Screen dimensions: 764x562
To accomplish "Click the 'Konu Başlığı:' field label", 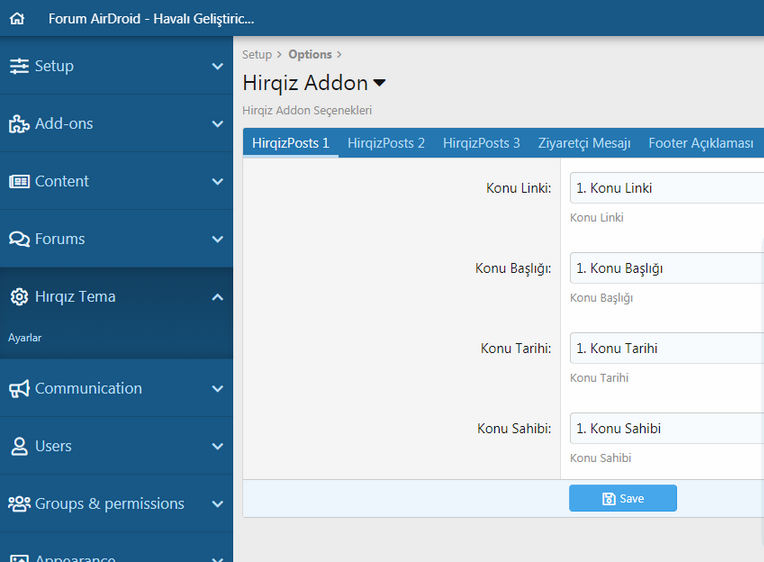I will pyautogui.click(x=513, y=268).
